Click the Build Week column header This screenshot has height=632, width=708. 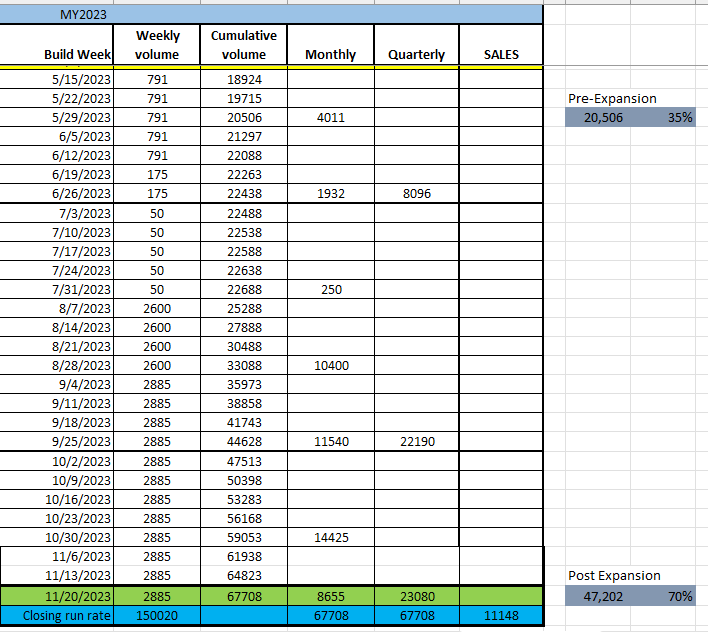(x=78, y=54)
